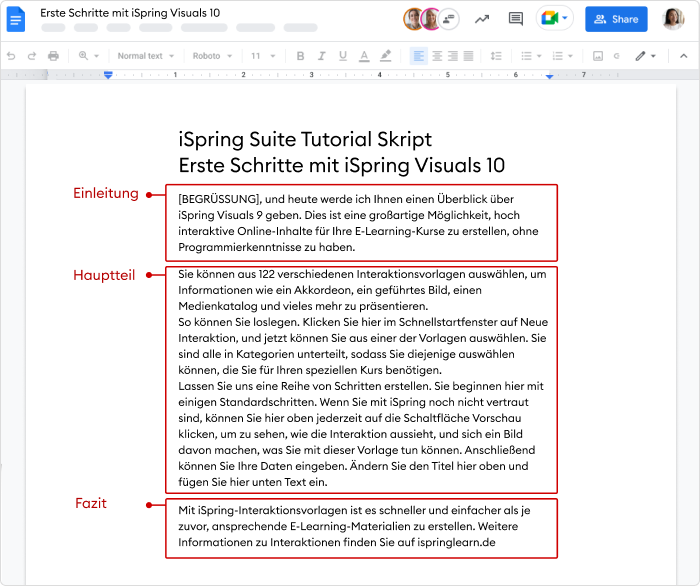The height and width of the screenshot is (586, 700).
Task: Click the heading iSpring Suite Tutorial Skript
Action: tap(305, 139)
